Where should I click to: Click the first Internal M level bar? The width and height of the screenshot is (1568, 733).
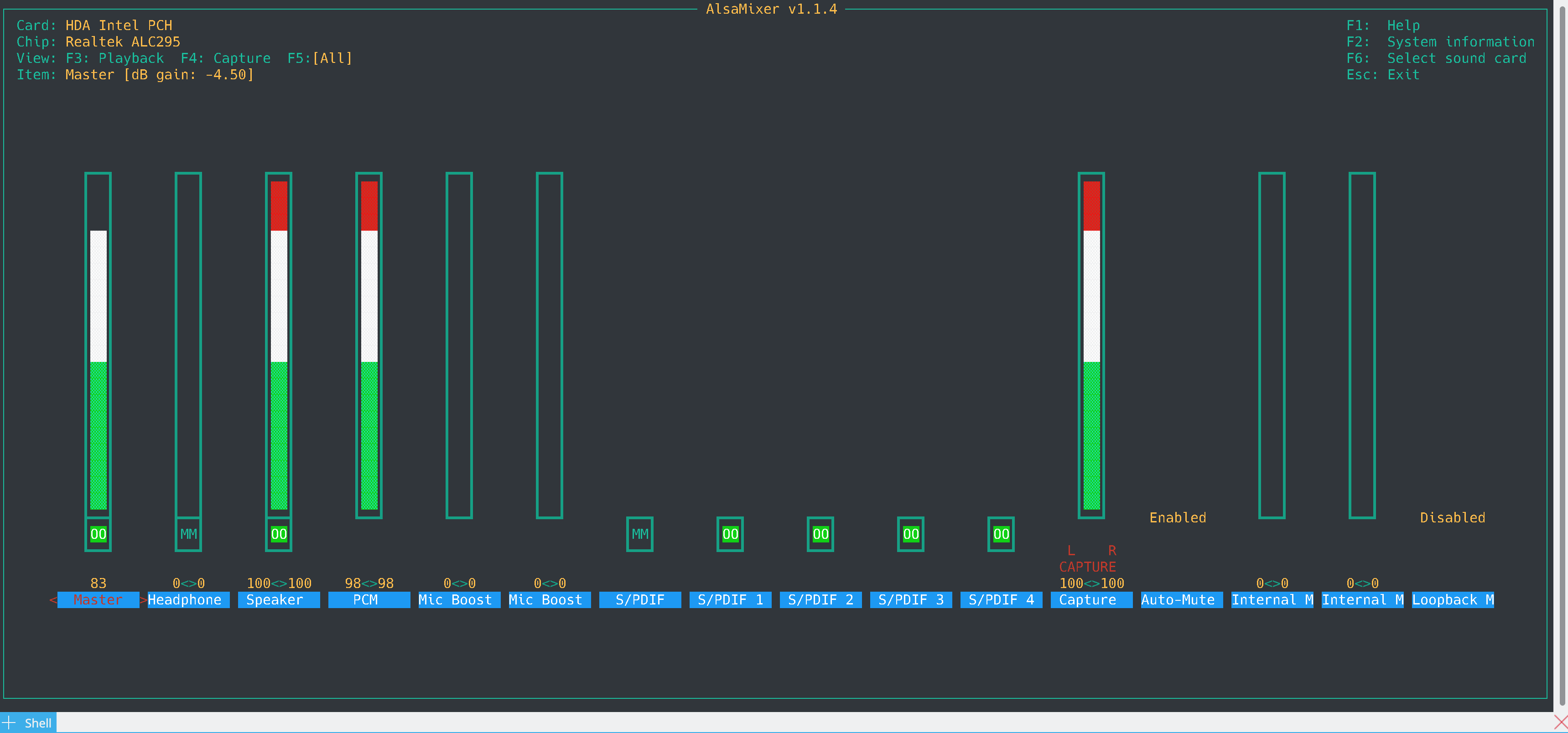point(1272,345)
